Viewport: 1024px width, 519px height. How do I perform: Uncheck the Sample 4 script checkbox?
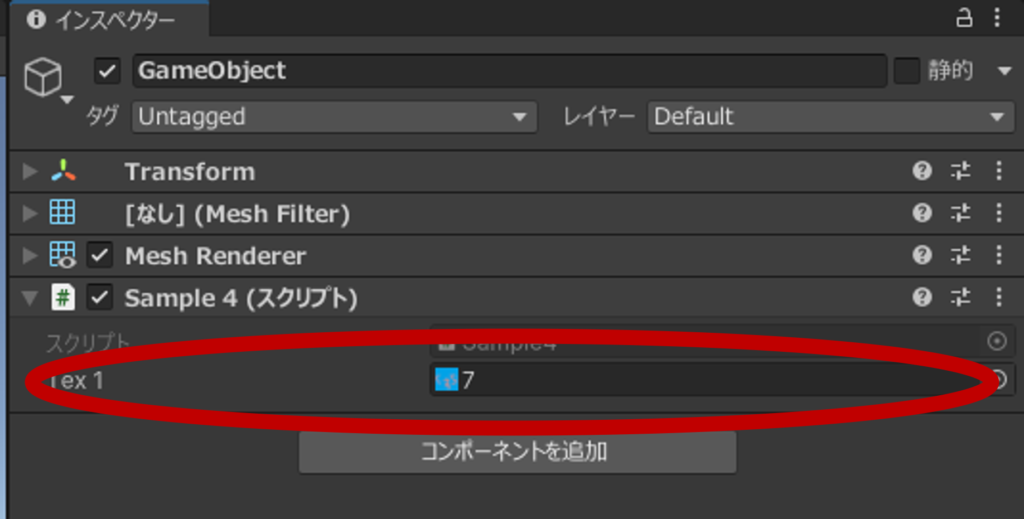(x=99, y=298)
